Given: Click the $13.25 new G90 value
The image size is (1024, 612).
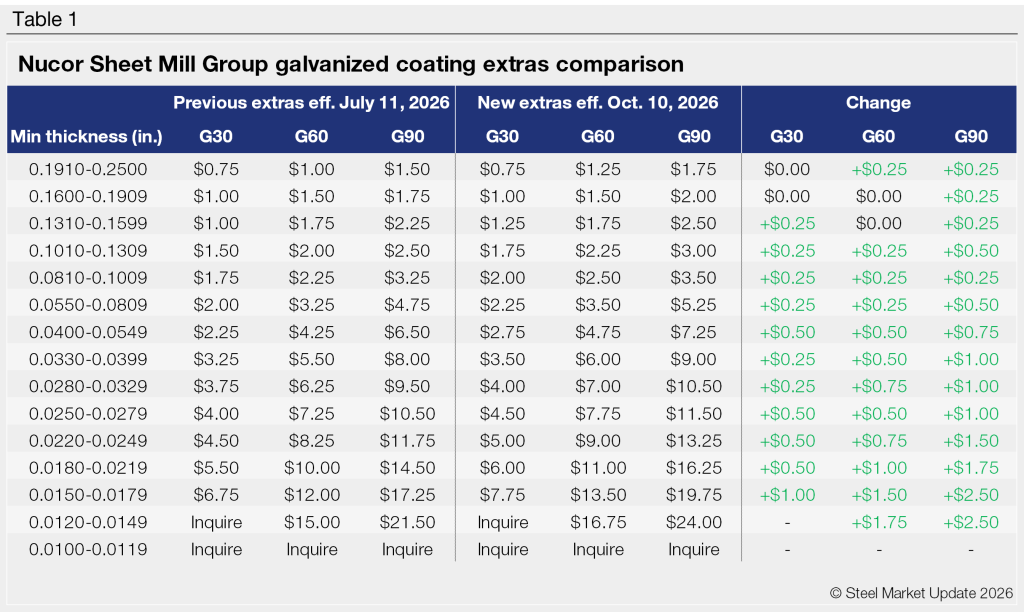Looking at the screenshot, I should tap(694, 441).
